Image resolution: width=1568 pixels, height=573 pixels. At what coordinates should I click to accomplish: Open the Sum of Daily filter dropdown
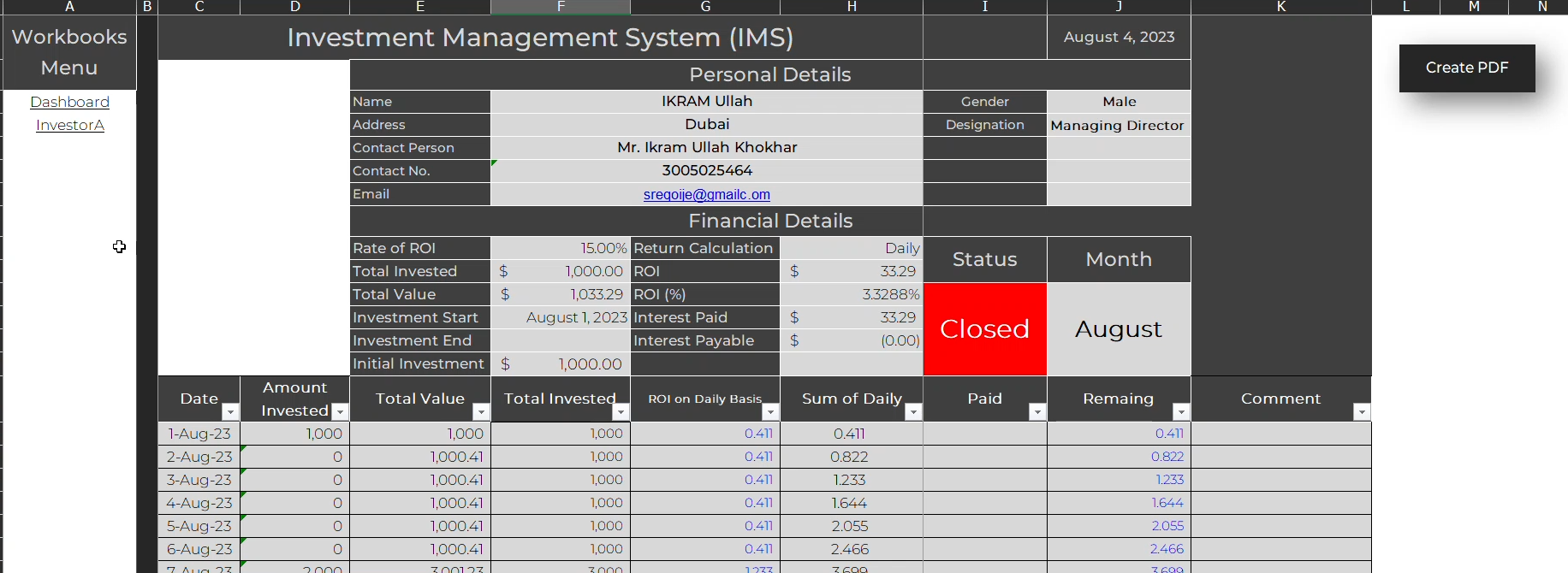(913, 412)
